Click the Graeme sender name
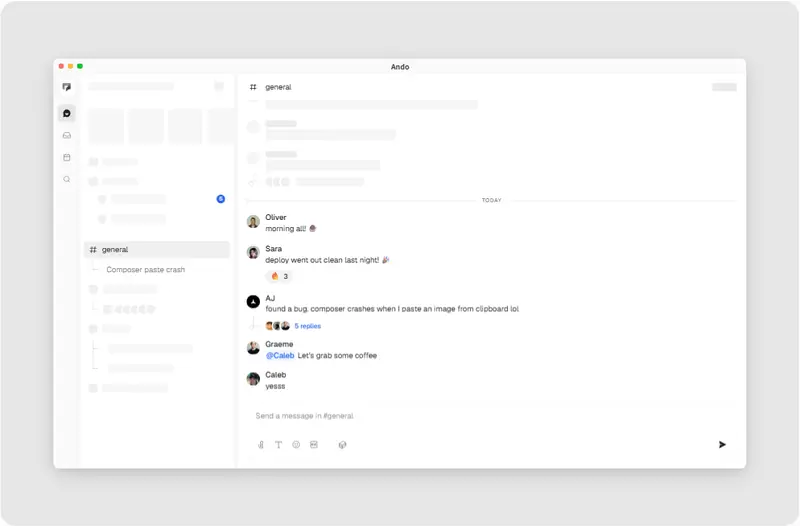800x526 pixels. pos(279,344)
